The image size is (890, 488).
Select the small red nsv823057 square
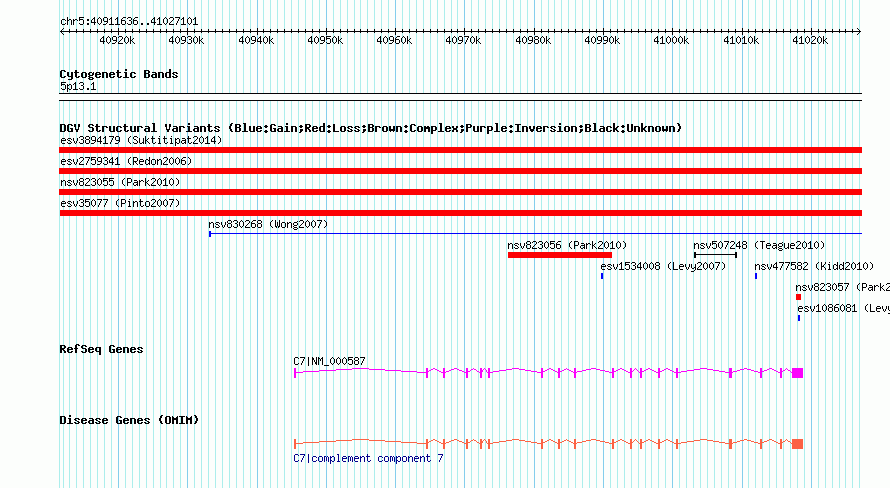[x=798, y=297]
